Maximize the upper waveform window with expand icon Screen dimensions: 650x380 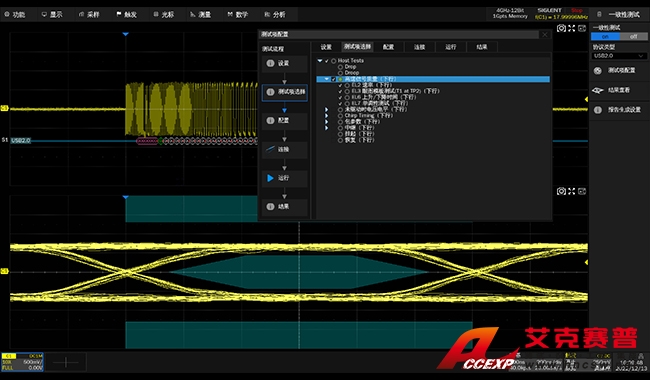pos(572,28)
